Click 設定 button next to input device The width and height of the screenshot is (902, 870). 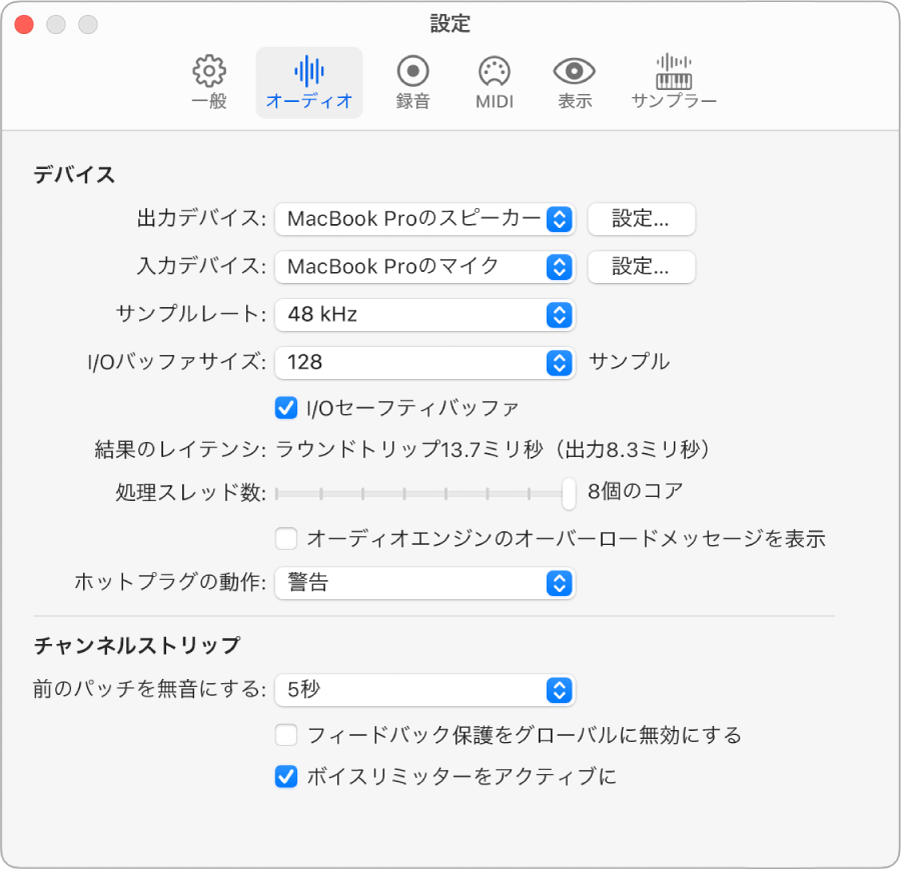641,267
